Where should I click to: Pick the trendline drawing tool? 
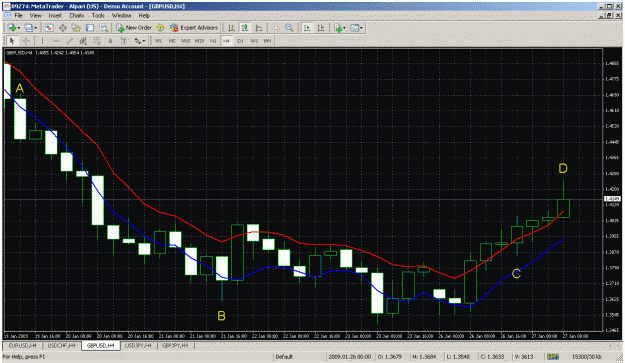click(x=69, y=41)
